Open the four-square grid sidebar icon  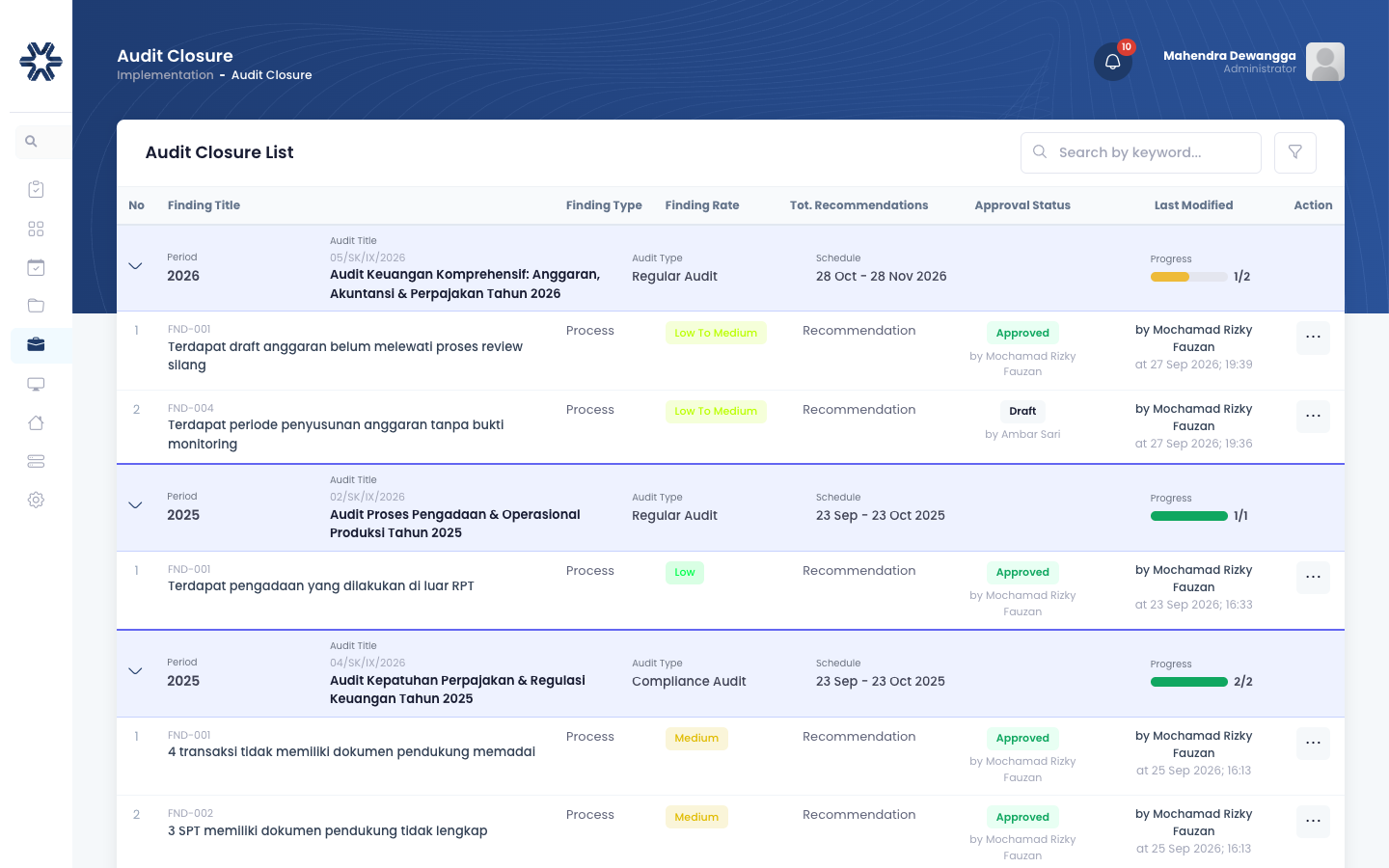36,229
